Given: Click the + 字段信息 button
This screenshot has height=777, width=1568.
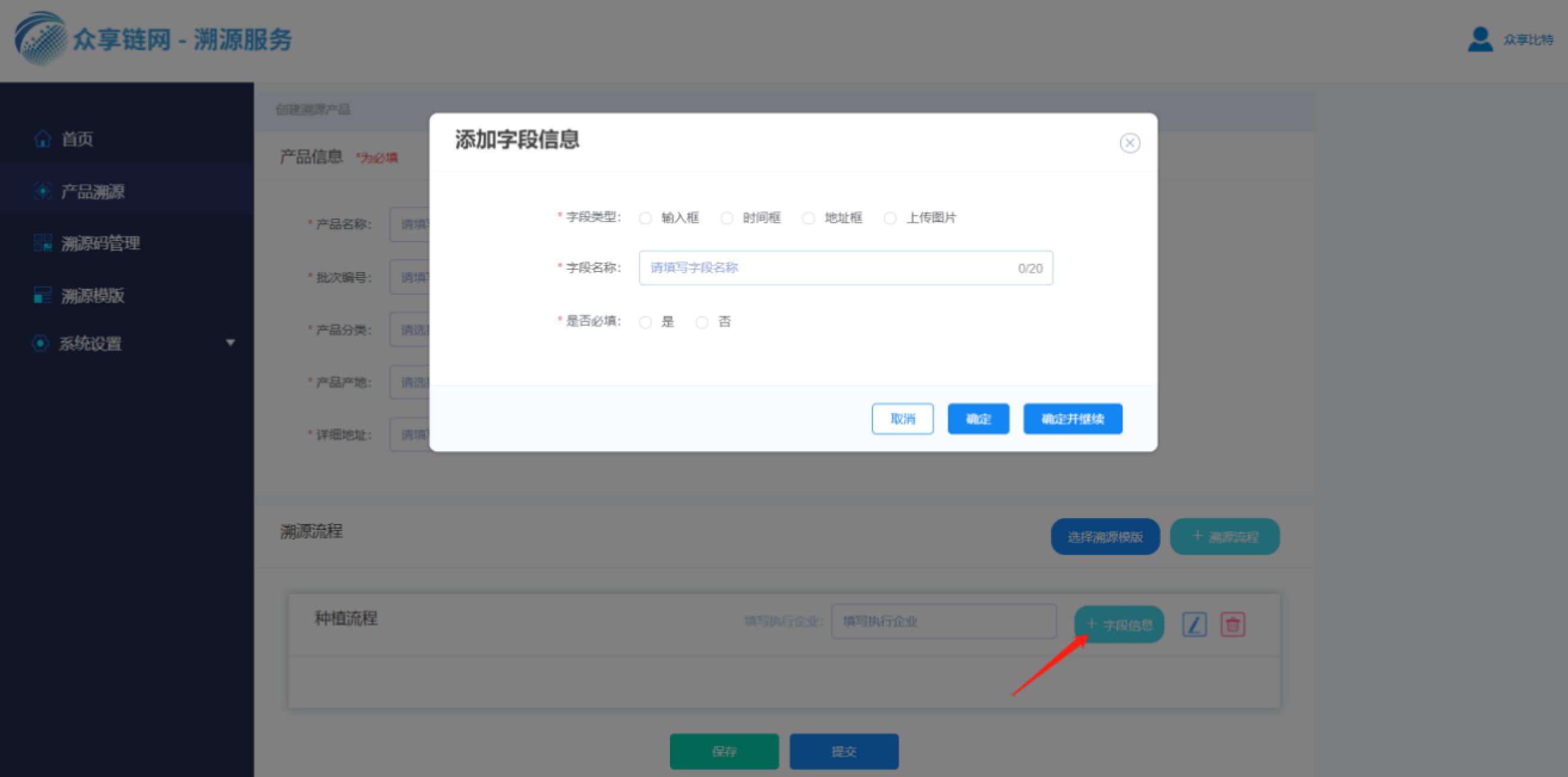Looking at the screenshot, I should point(1119,624).
